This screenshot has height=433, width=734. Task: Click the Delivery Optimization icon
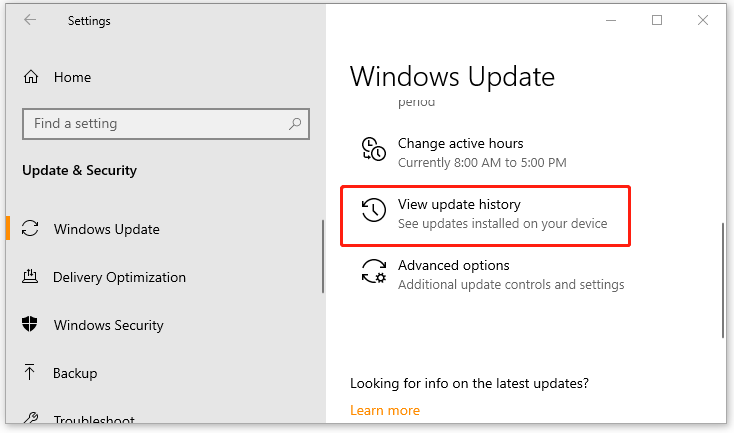(30, 276)
